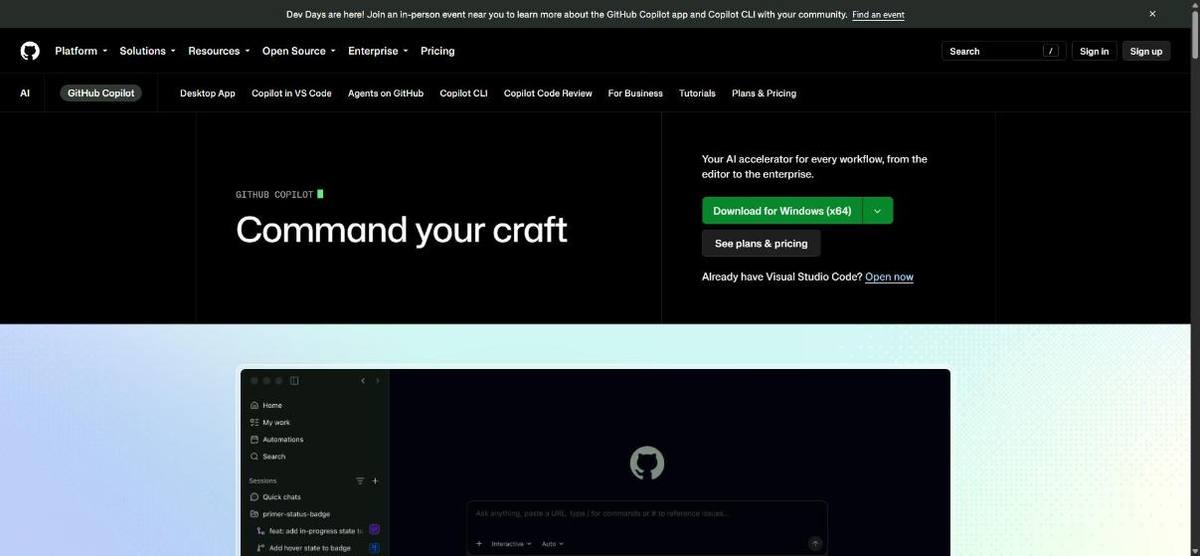Dismiss the Dev Days announcement banner

tap(1152, 14)
